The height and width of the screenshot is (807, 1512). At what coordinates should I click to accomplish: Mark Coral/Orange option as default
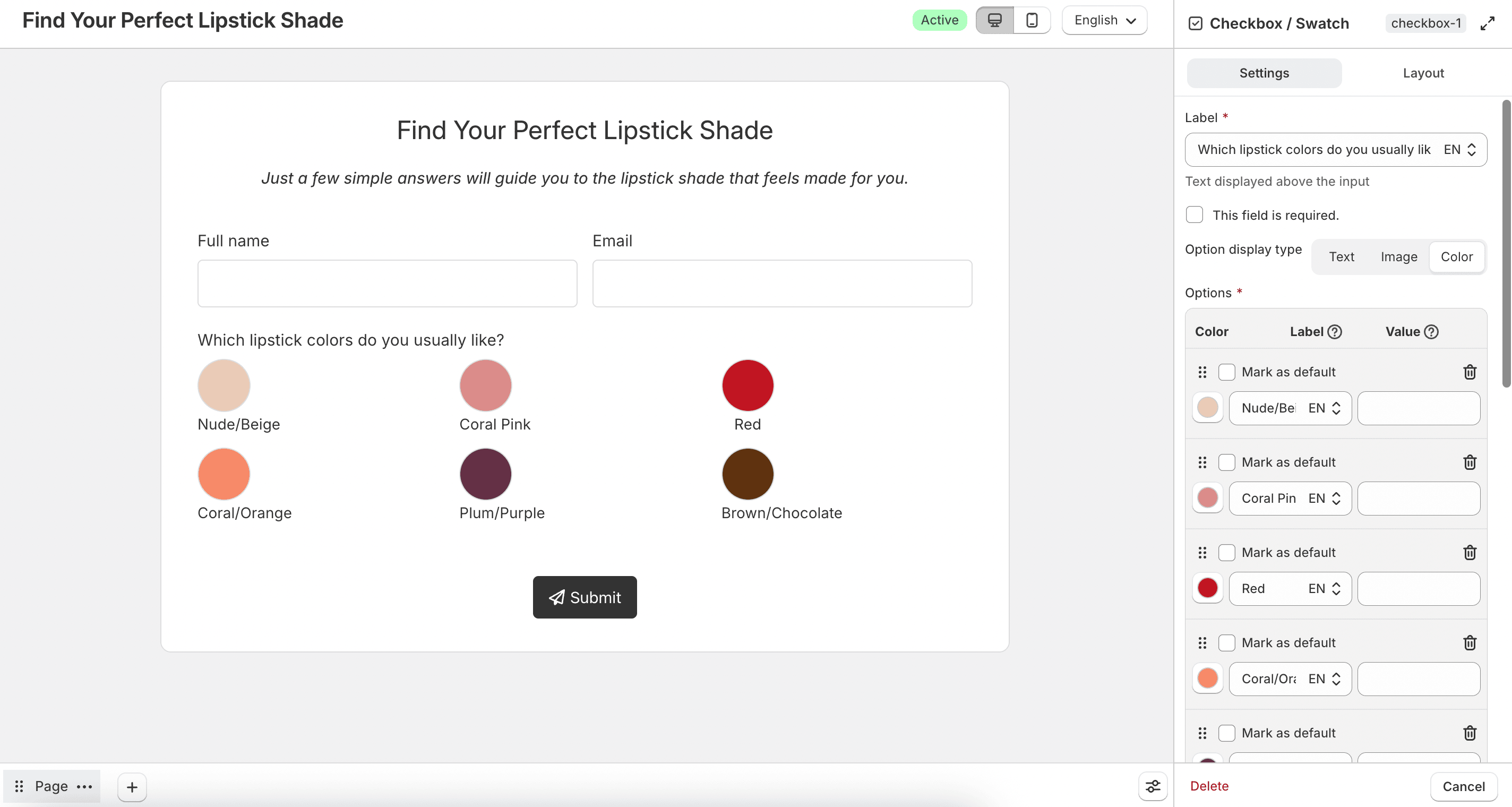click(x=1226, y=643)
